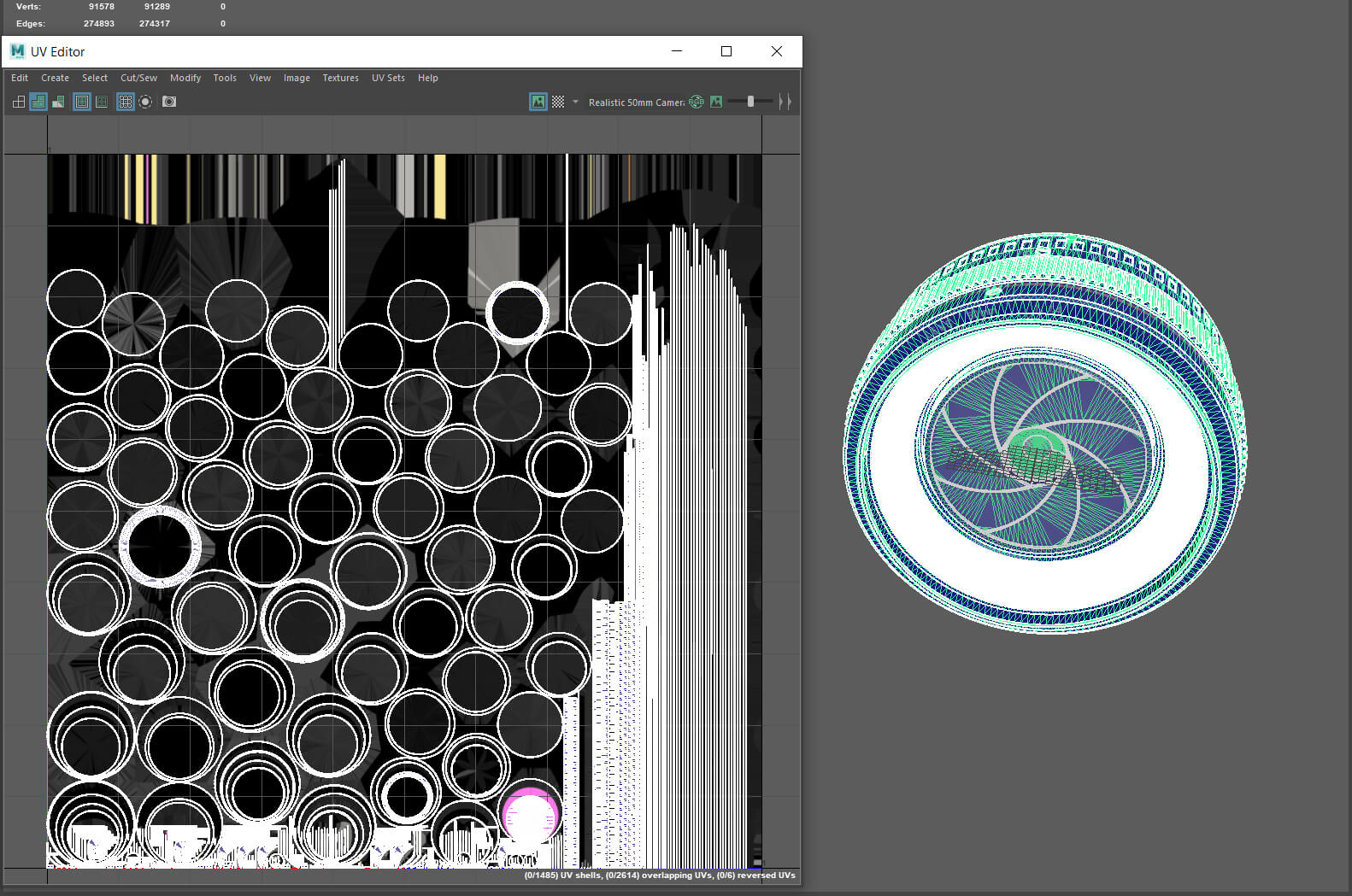Toggle the UV grid display icon
Viewport: 1352px width, 896px height.
click(126, 102)
